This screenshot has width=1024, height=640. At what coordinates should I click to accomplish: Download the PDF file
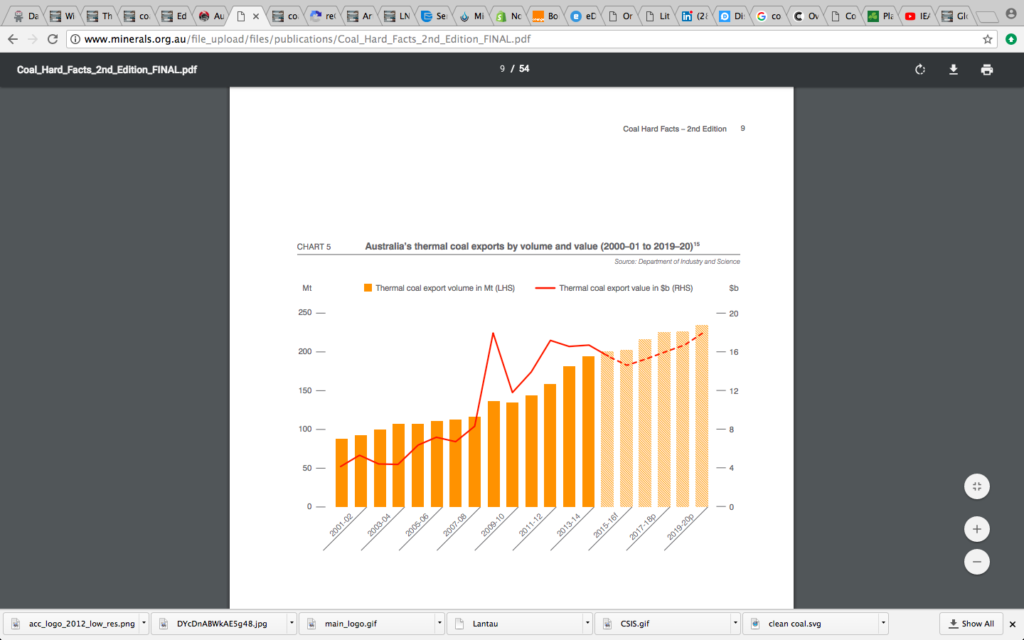(x=953, y=69)
